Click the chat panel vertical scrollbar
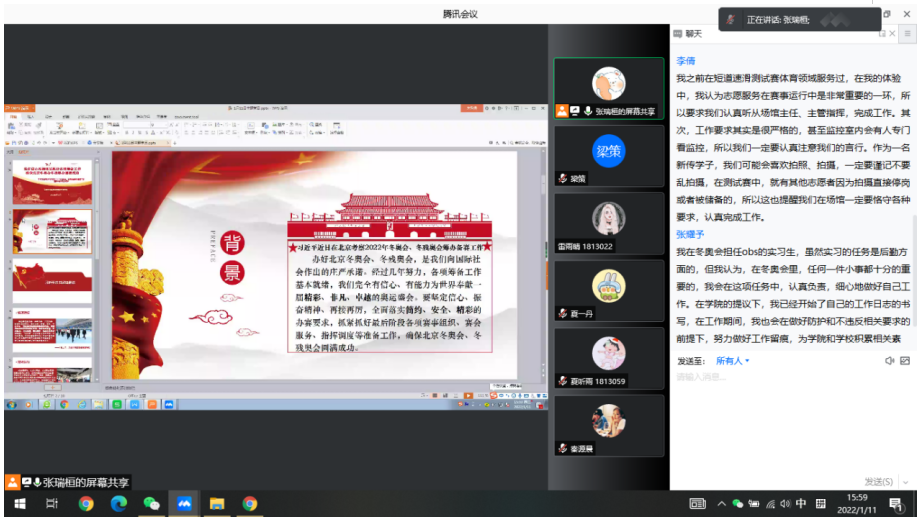918x520 pixels. [914, 269]
